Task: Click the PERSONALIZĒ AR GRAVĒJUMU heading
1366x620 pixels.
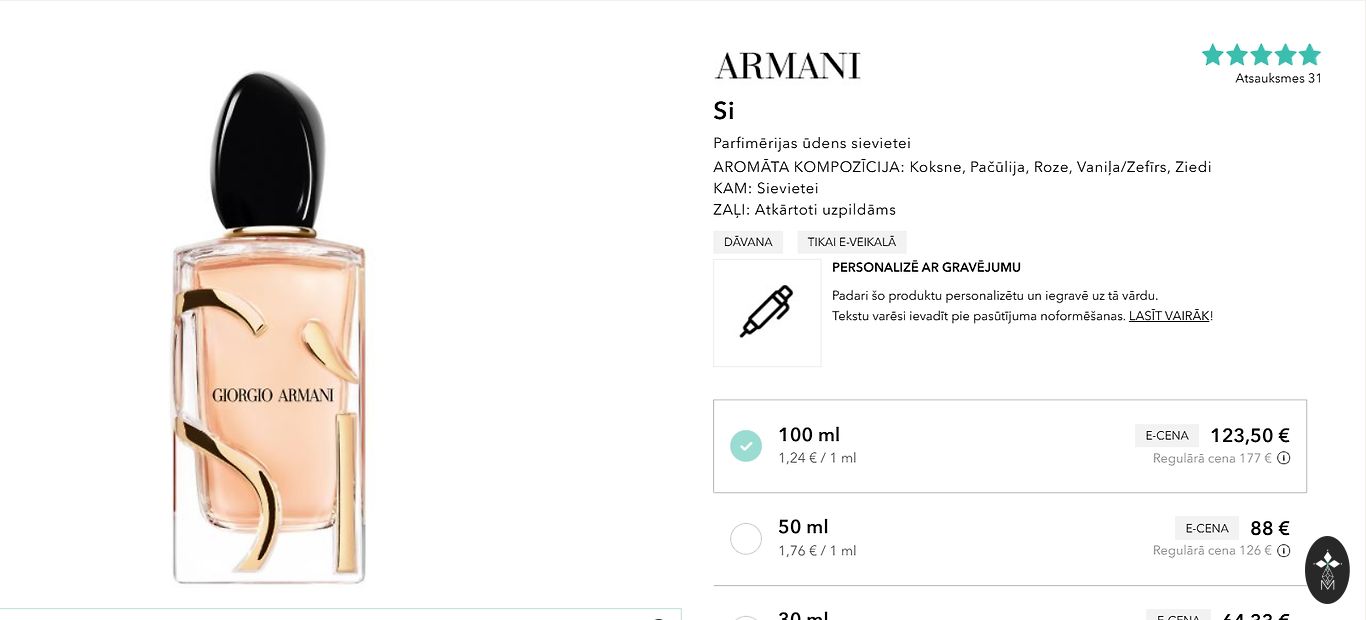Action: coord(926,267)
